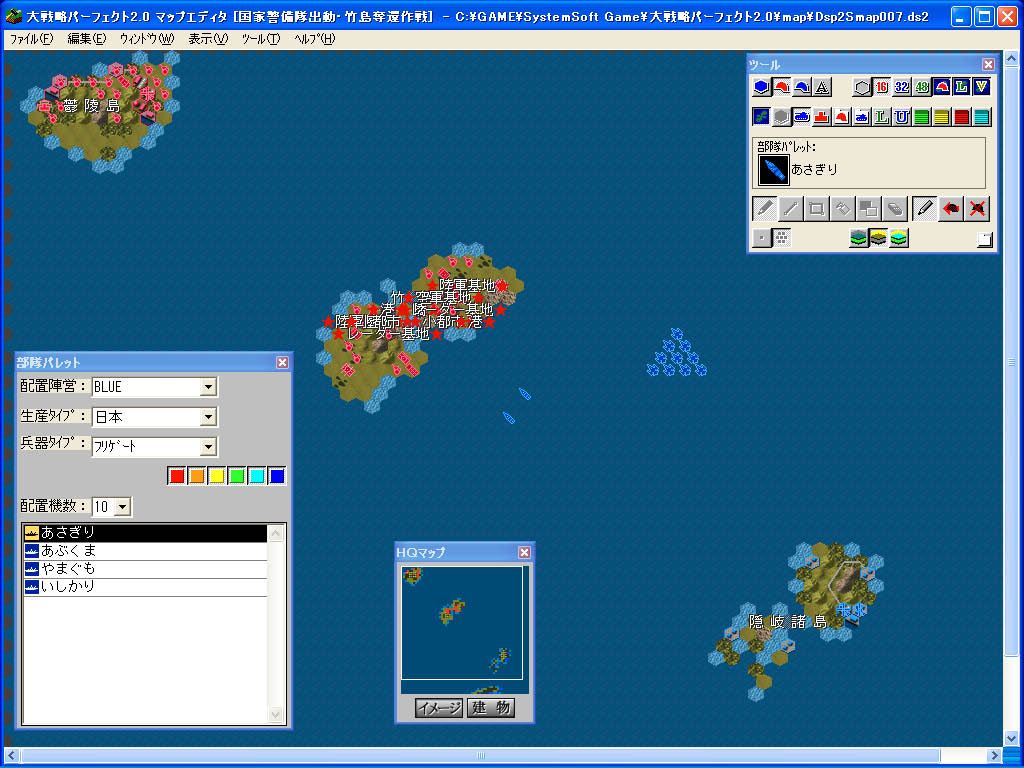Screen dimensions: 1024x768
Task: Click the green L icon in second row
Action: coord(882,117)
